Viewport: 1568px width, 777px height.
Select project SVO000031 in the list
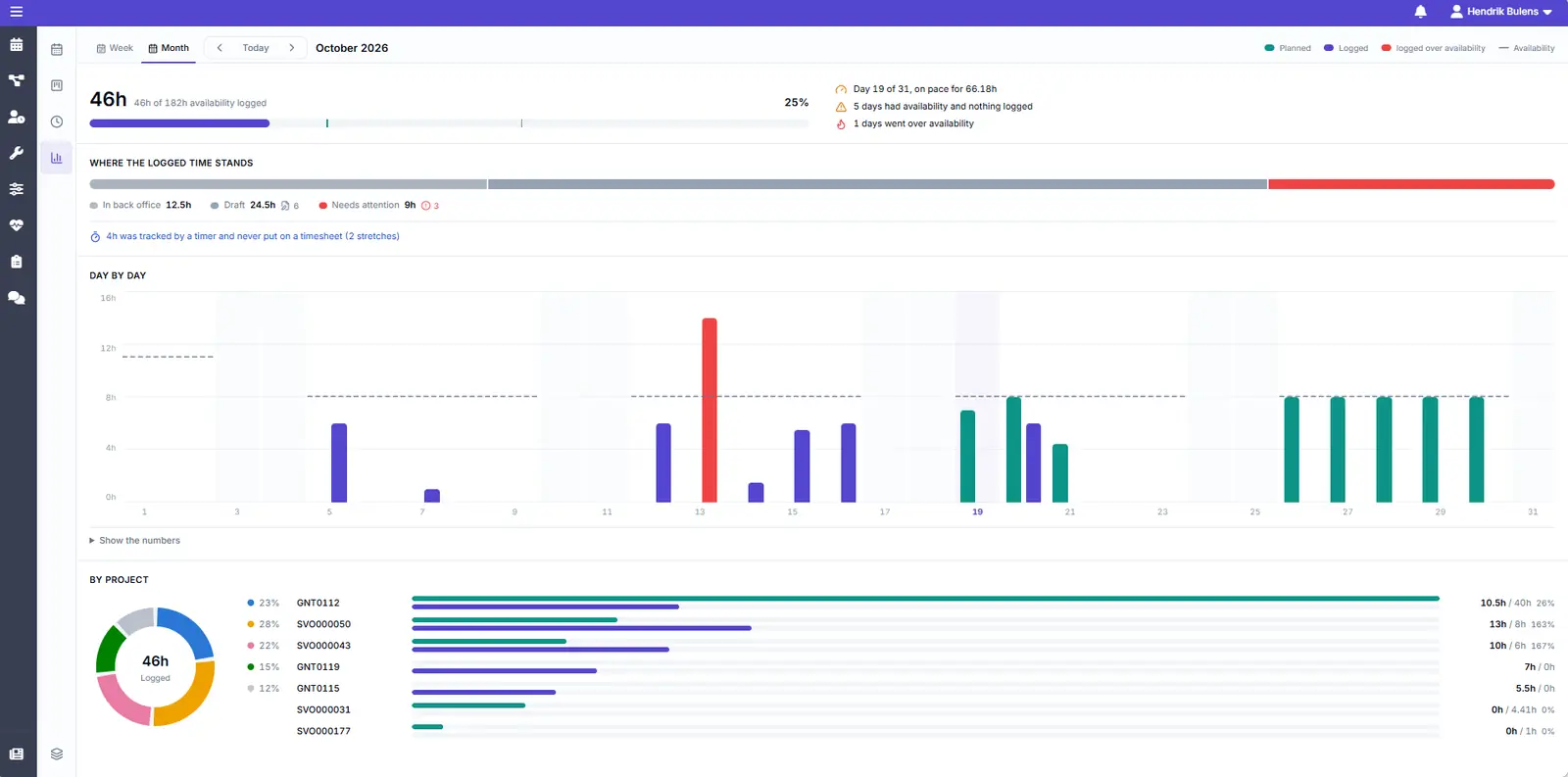[323, 710]
